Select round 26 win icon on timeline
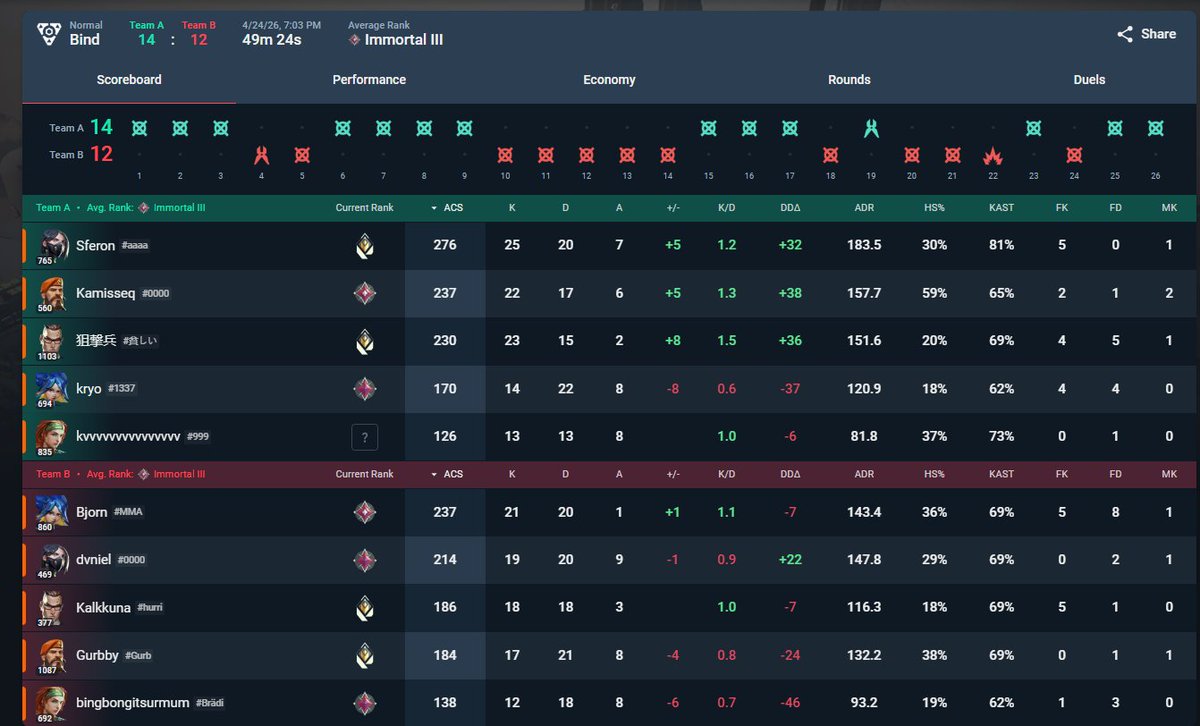Screen dimensions: 1200x726 click(x=1155, y=128)
